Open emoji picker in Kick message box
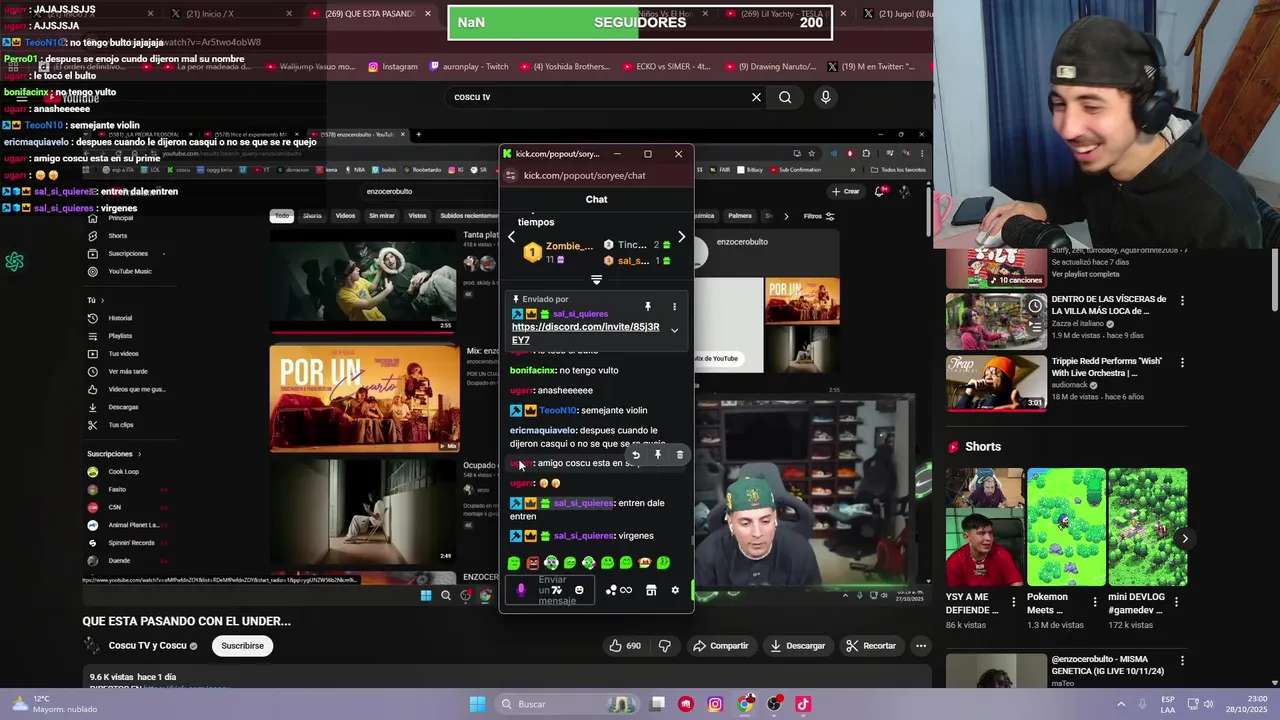 pyautogui.click(x=579, y=590)
